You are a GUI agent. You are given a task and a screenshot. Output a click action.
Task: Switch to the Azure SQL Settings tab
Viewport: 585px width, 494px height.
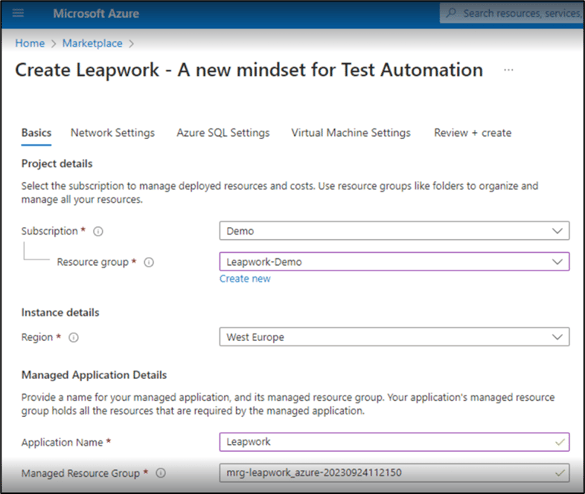coord(223,133)
